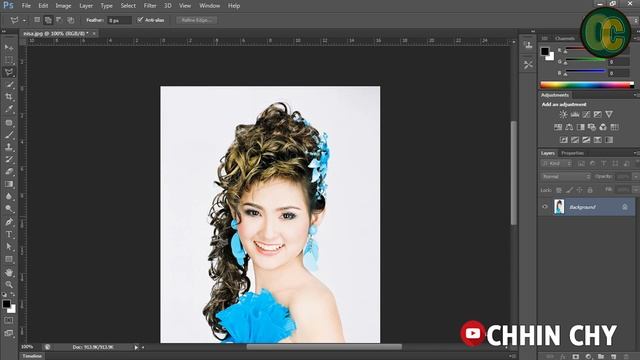Open the Adjustments panel flyout menu
Image resolution: width=640 pixels, height=360 pixels.
[636, 95]
